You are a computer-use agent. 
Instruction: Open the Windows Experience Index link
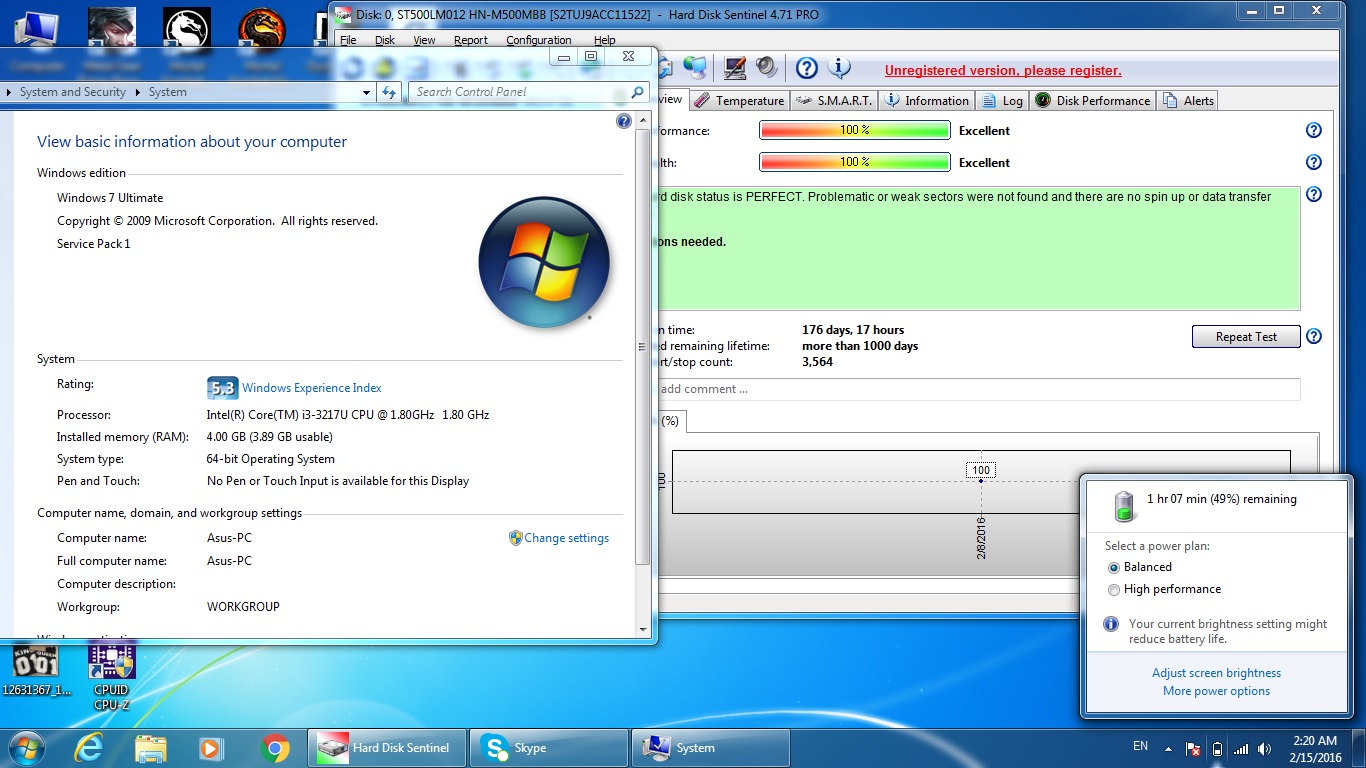(x=311, y=388)
